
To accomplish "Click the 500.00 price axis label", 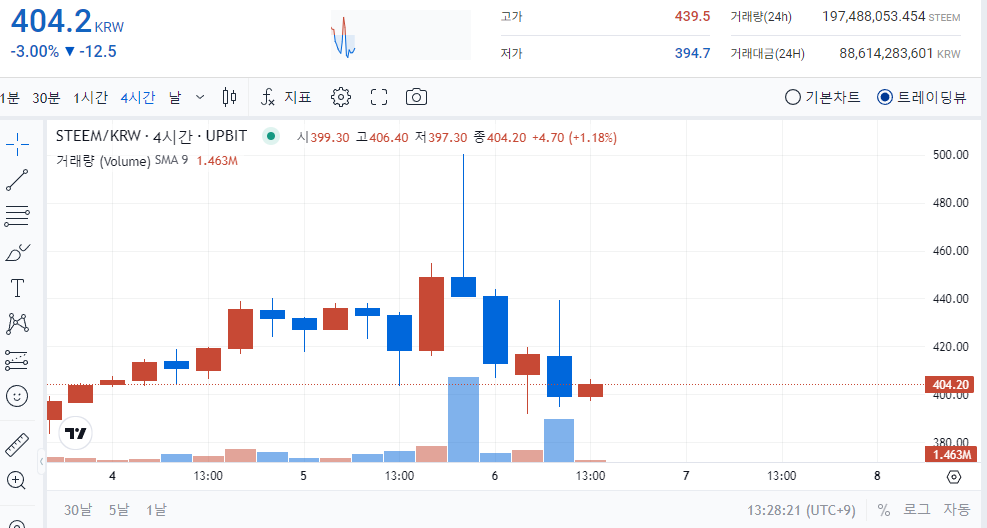I will pyautogui.click(x=950, y=155).
